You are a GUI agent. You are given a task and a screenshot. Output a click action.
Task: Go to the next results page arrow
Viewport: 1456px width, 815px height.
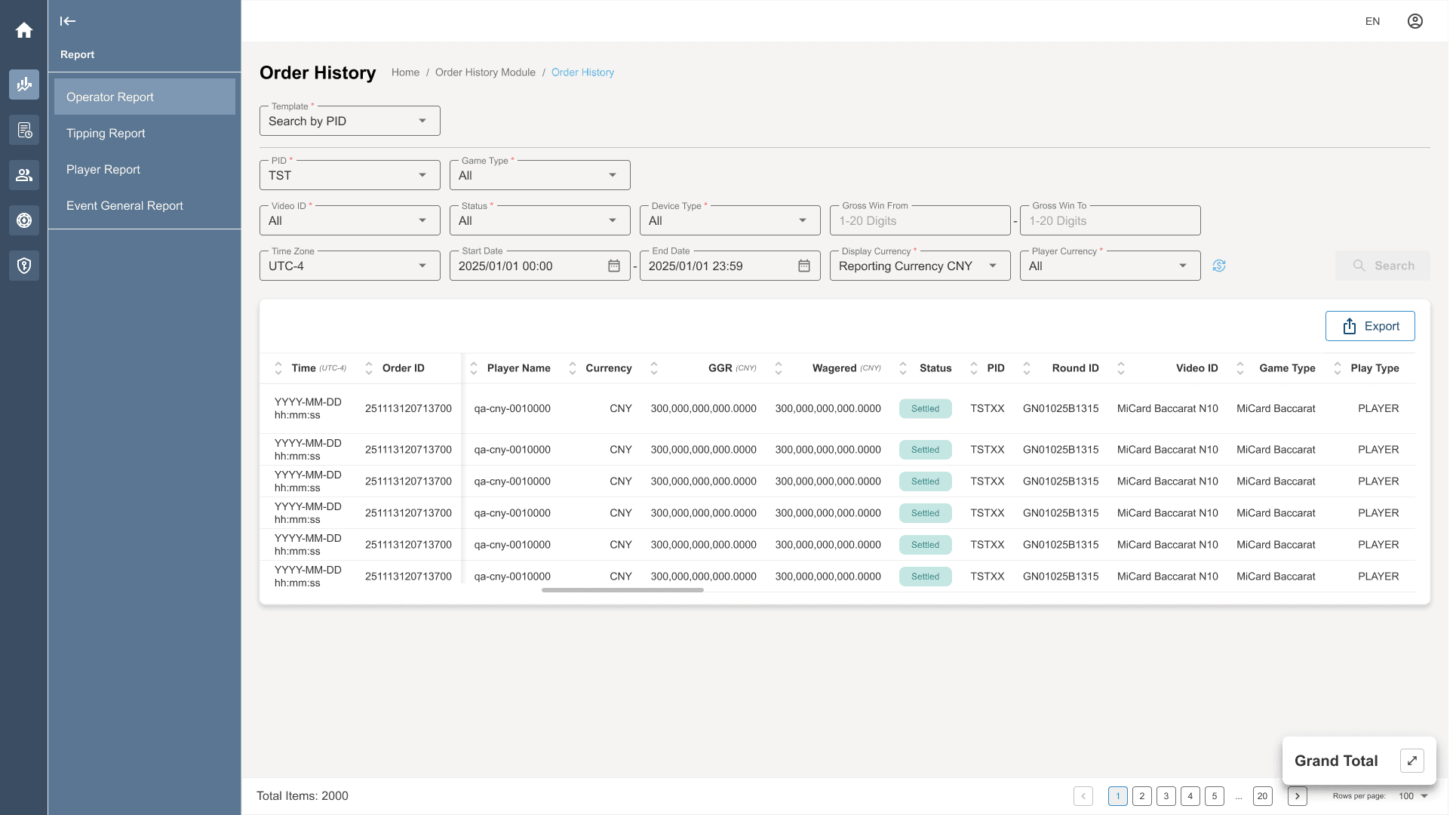click(1298, 796)
